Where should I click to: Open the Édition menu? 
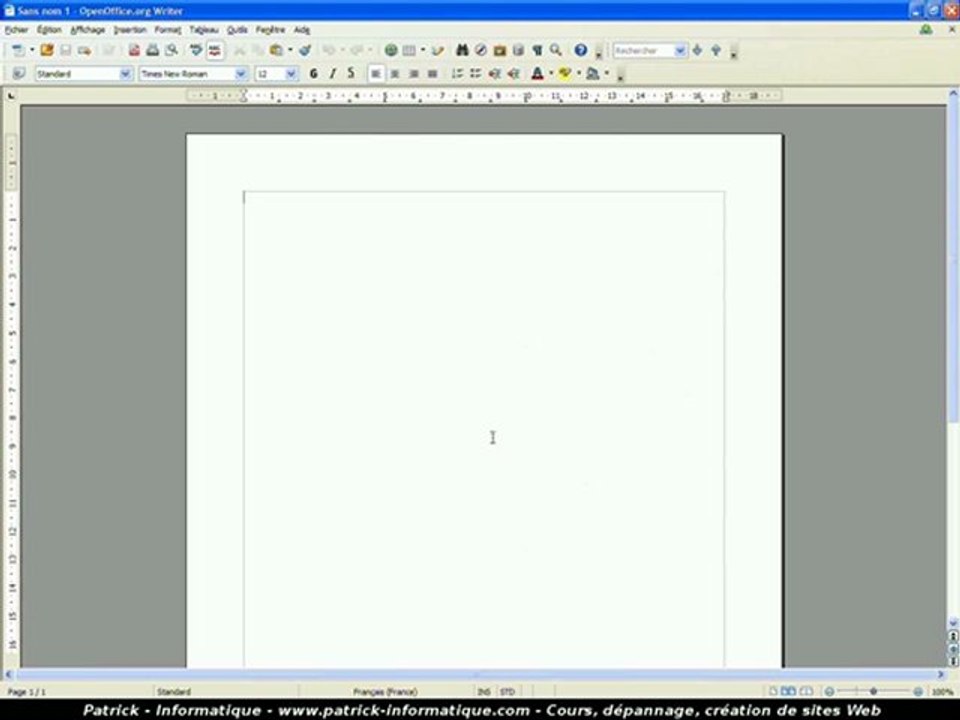click(49, 29)
